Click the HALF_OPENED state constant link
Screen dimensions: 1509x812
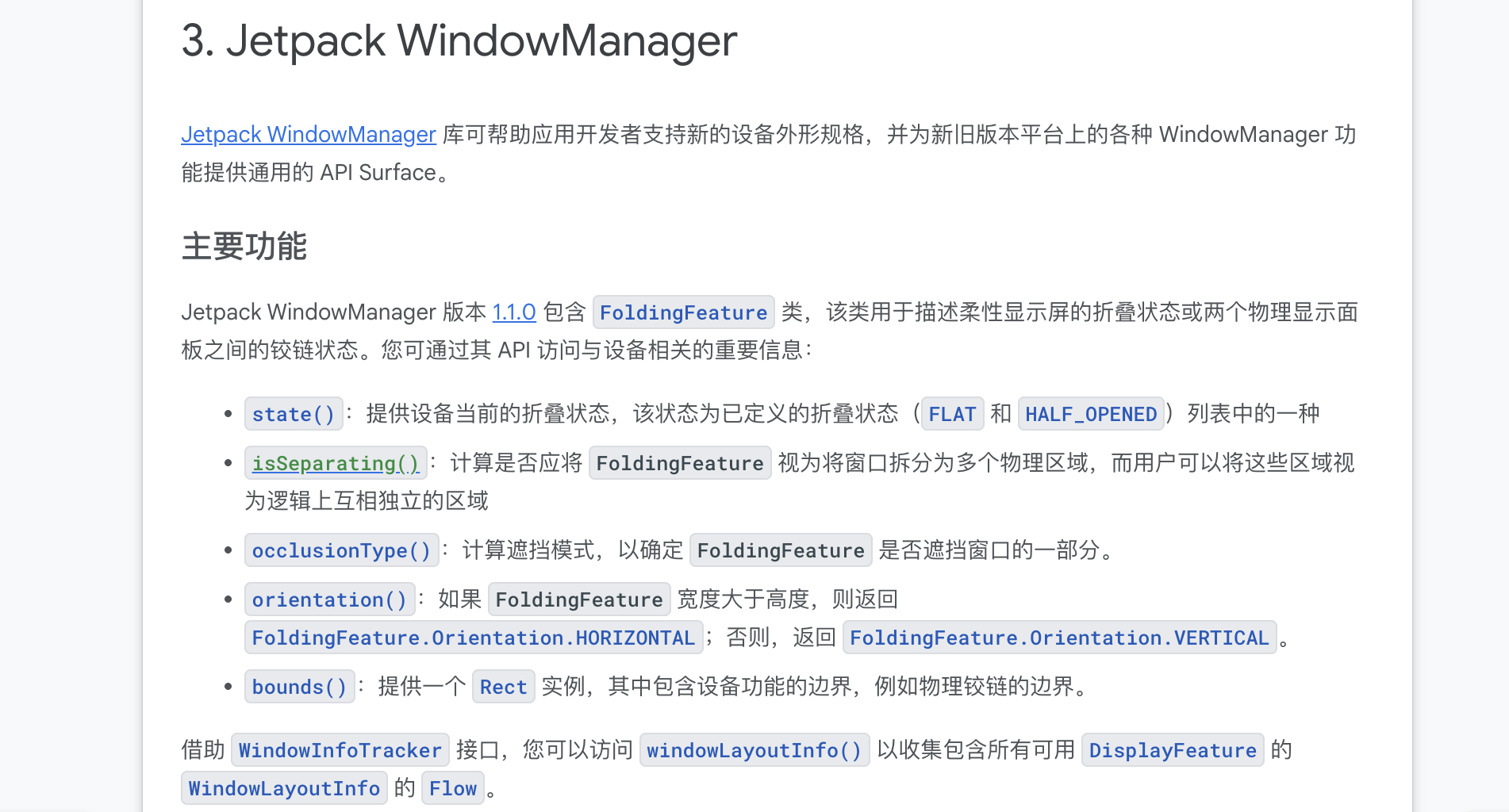1090,414
